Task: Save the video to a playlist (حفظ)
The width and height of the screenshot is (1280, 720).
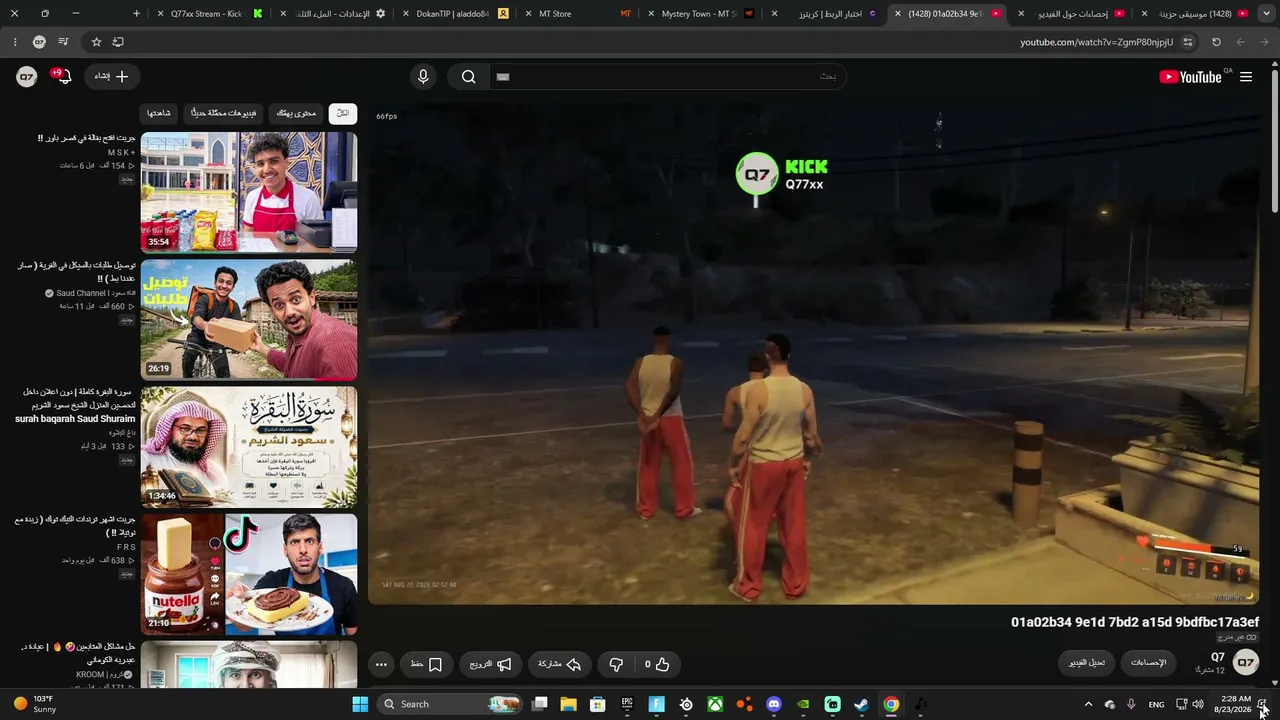Action: pyautogui.click(x=427, y=664)
